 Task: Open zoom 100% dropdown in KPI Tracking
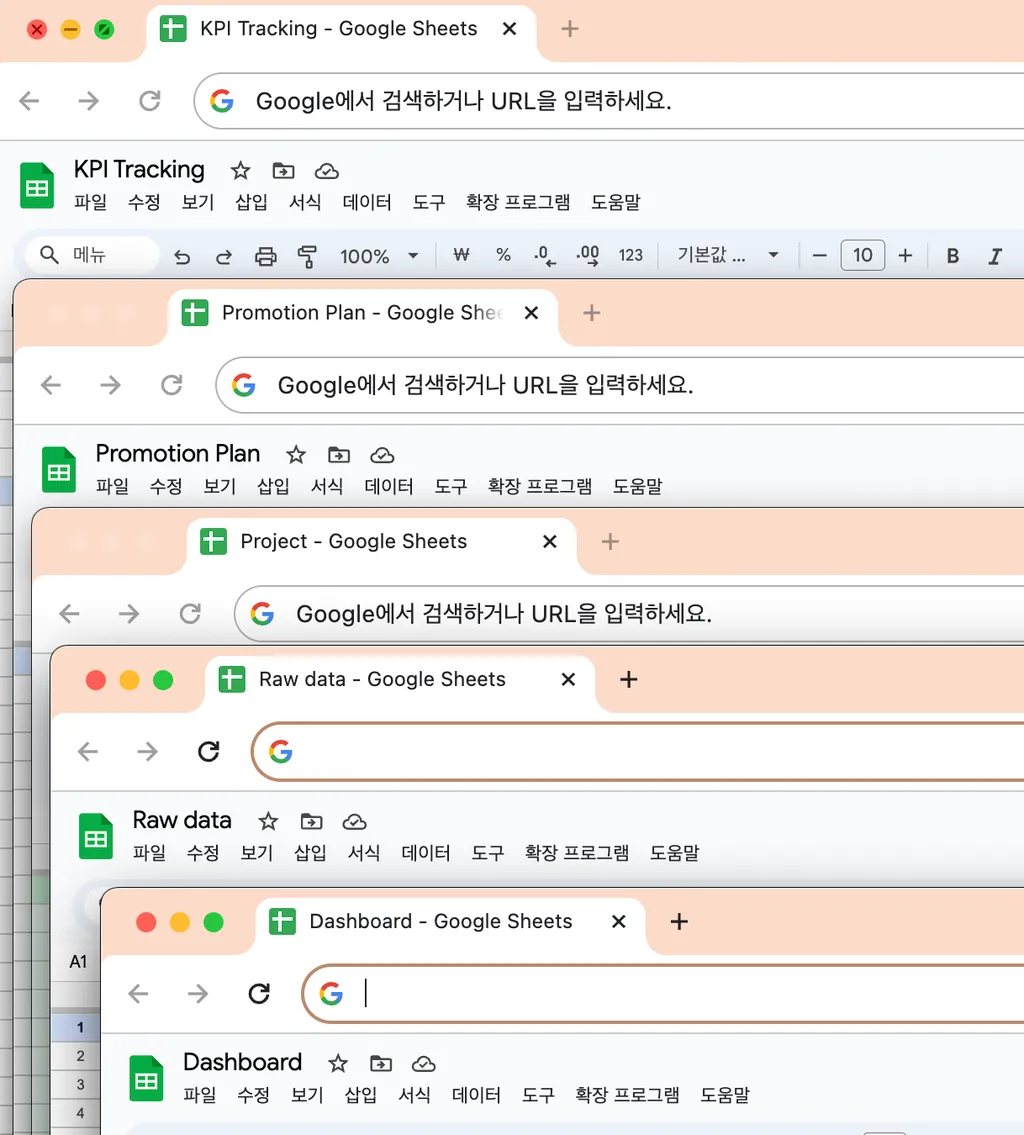pos(379,256)
